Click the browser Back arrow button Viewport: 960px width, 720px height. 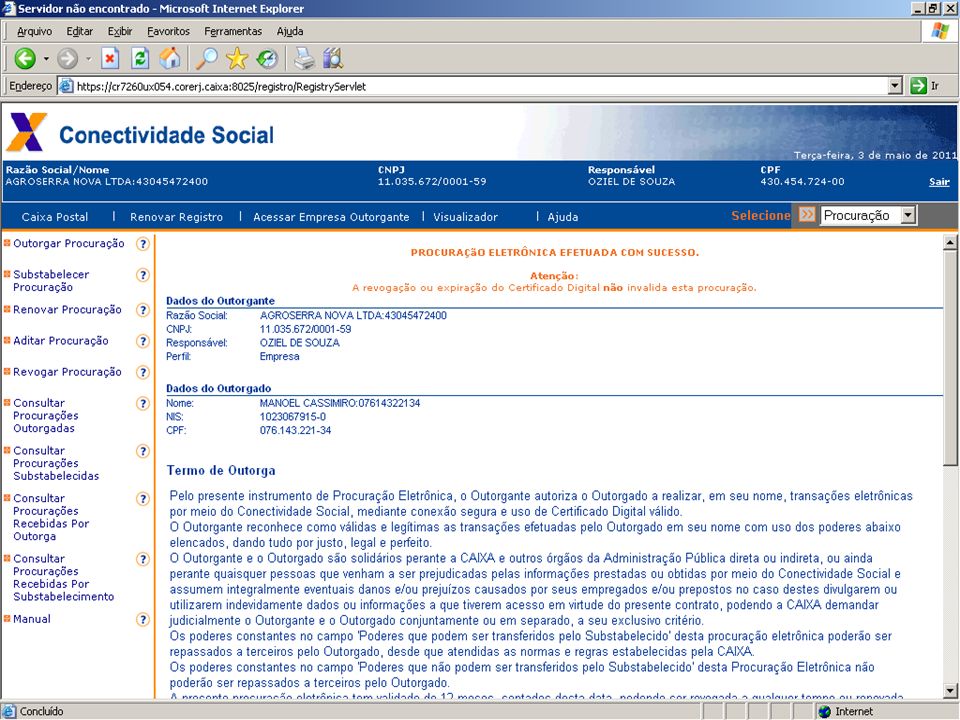pyautogui.click(x=25, y=59)
